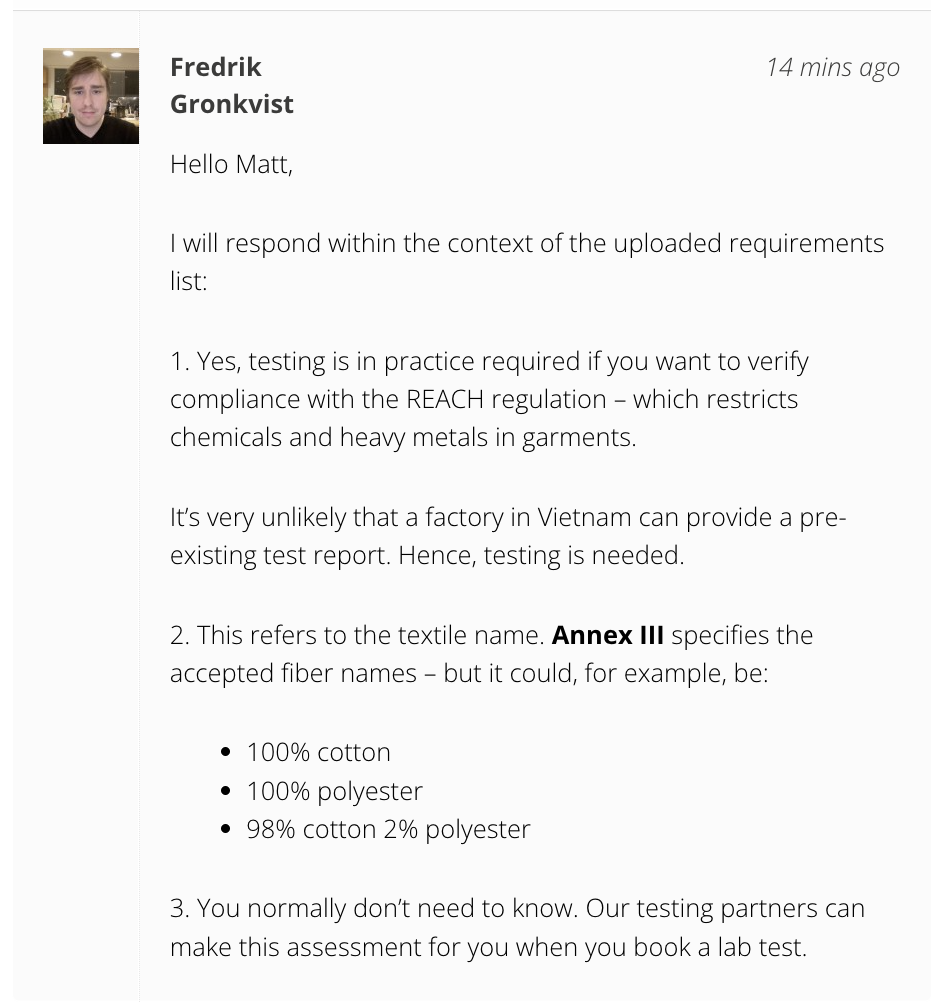The height and width of the screenshot is (1007, 941).
Task: Click the '98% cotton 2% polyester' bullet item
Action: [x=388, y=829]
